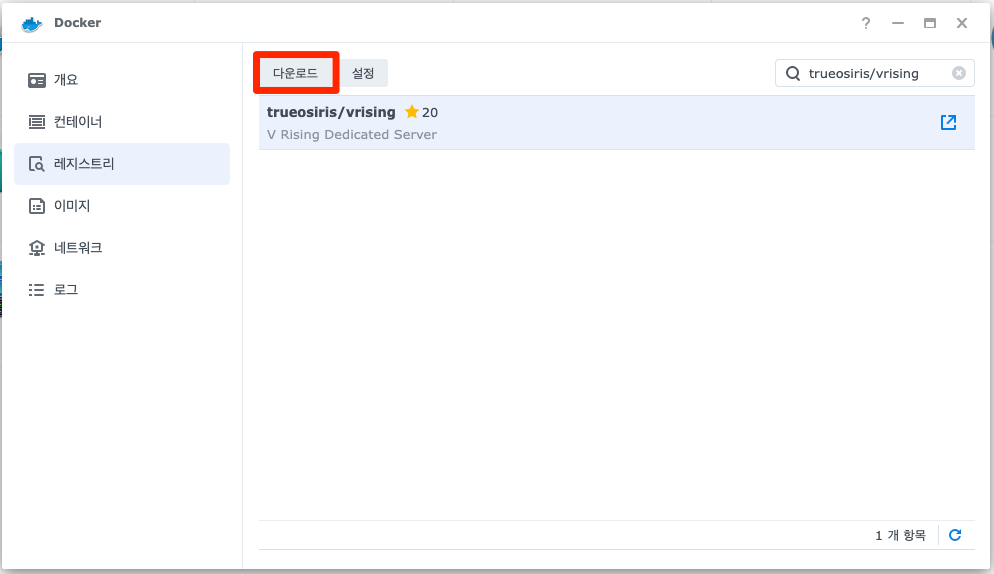Select the trueosiris/vrising result row
Image resolution: width=994 pixels, height=574 pixels.
tap(616, 123)
